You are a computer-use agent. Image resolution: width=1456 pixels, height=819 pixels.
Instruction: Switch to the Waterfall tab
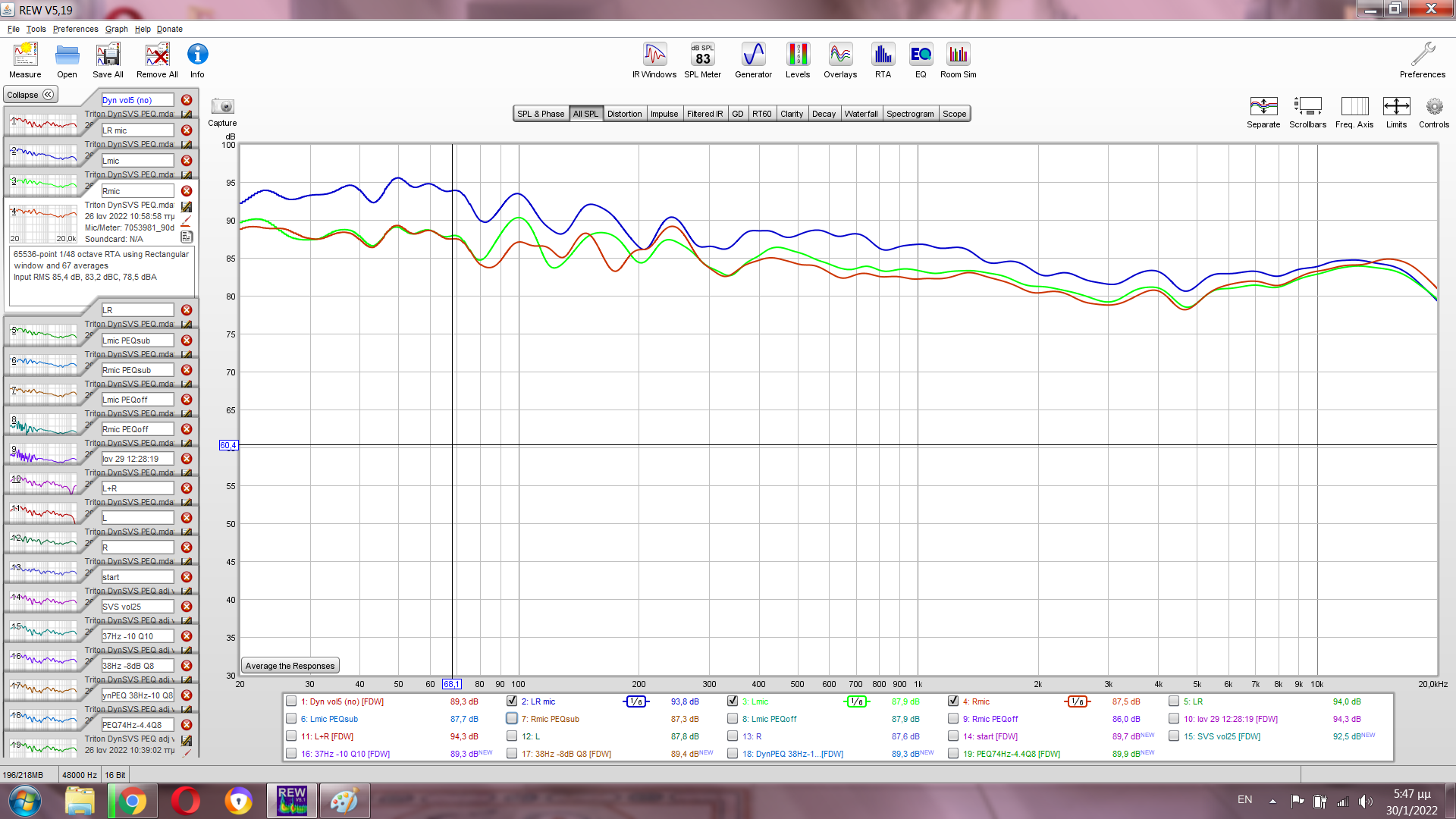click(x=861, y=114)
